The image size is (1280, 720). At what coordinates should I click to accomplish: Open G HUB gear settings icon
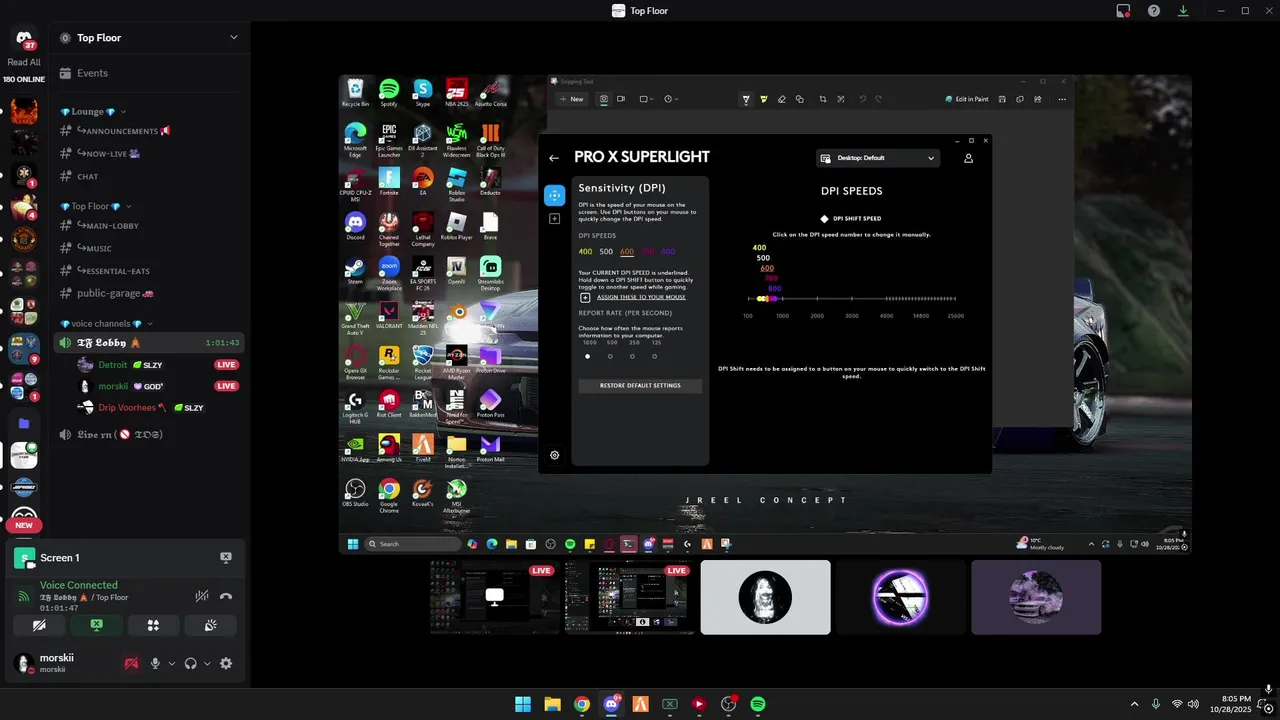pos(555,455)
